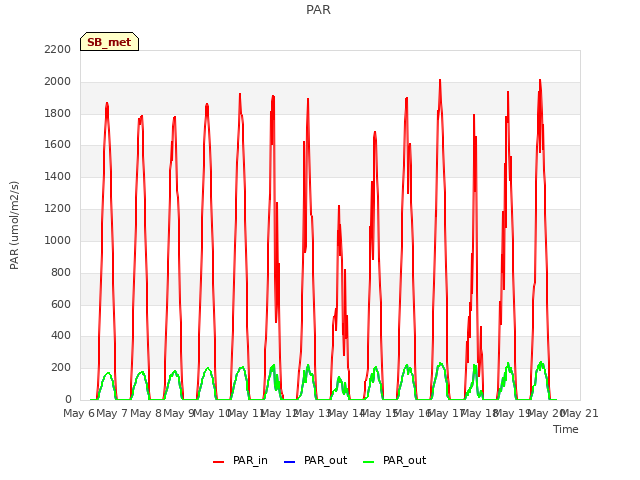
Task: Click the 800 y-axis tick label
Action: point(61,272)
